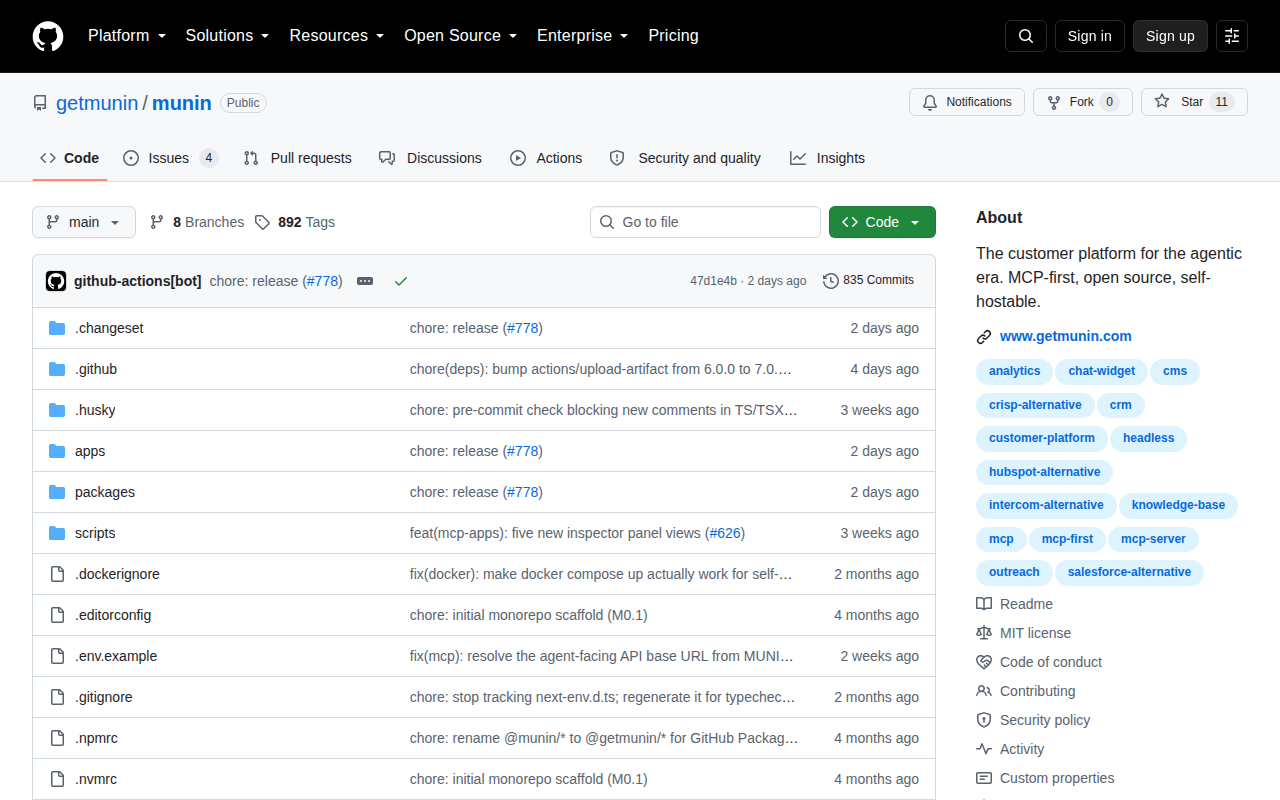
Task: Click the repository icon beside getmunin
Action: coord(40,103)
